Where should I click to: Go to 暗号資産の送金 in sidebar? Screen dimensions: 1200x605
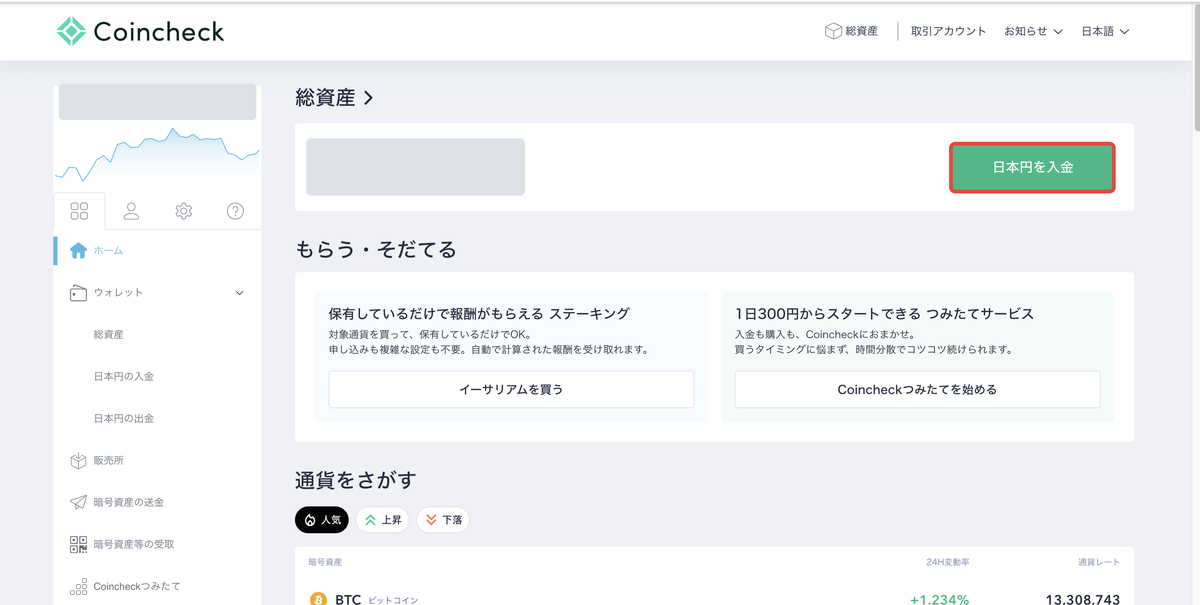[x=129, y=503]
